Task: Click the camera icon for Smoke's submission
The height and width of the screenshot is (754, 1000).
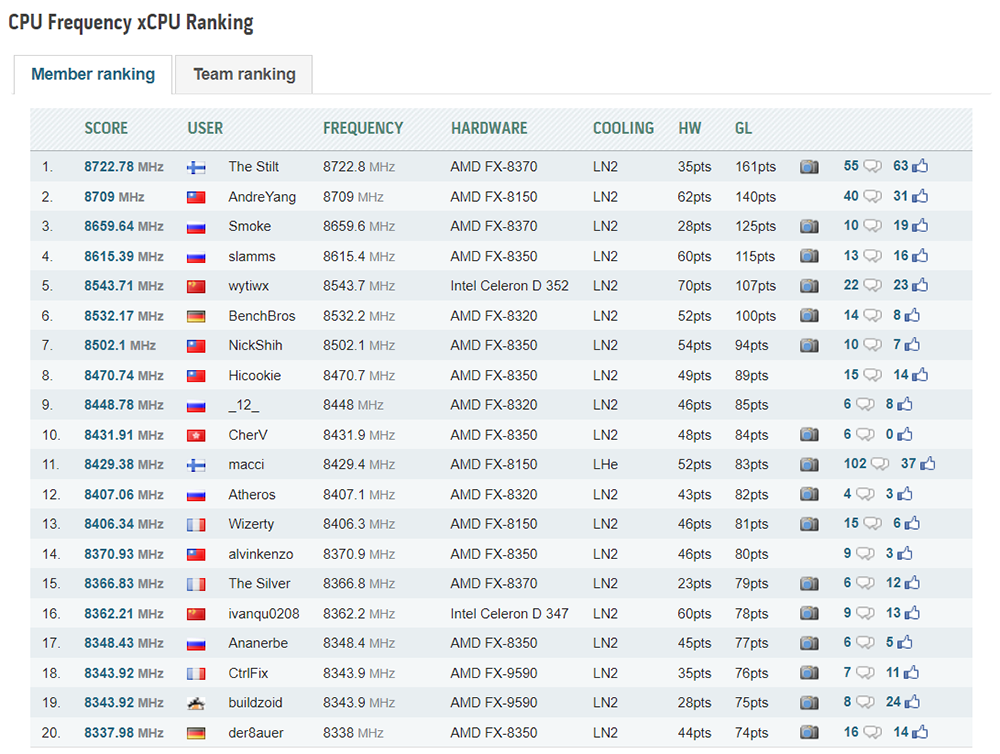Action: click(809, 226)
